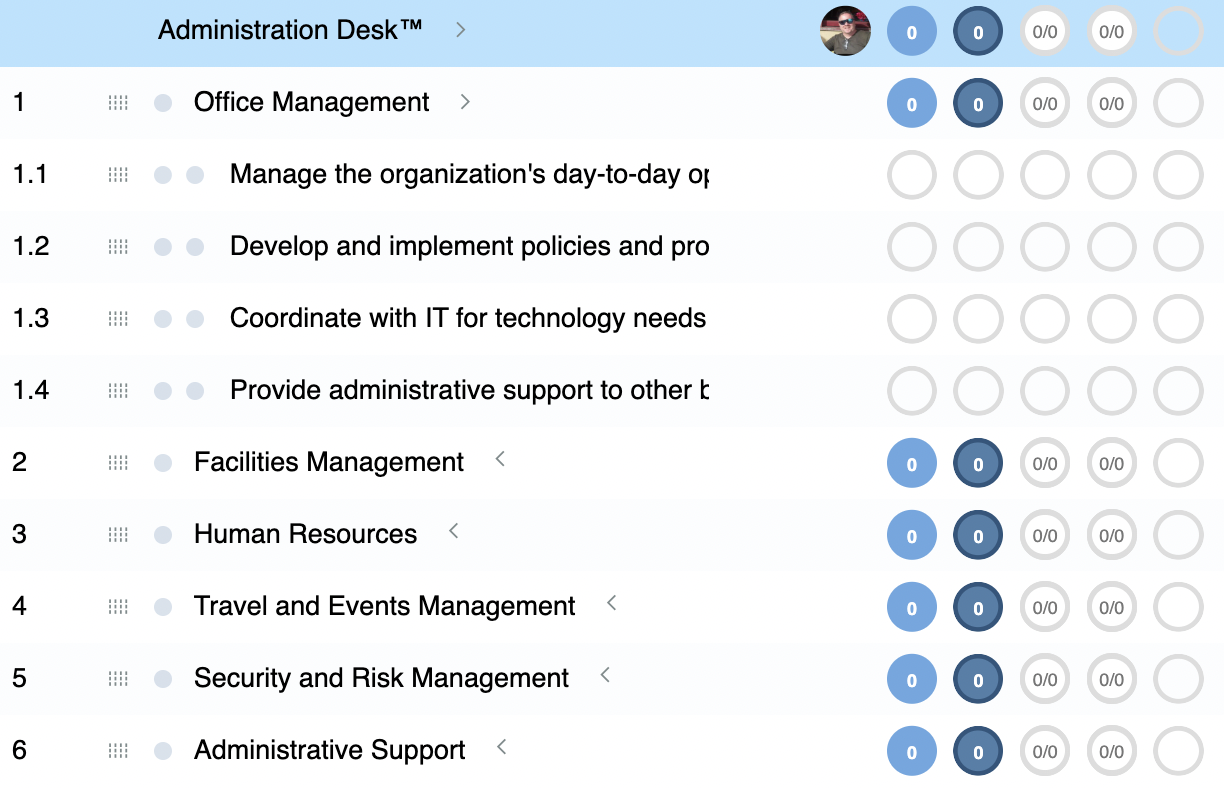Click light blue counter badge in Administration Desk header

coord(911,32)
